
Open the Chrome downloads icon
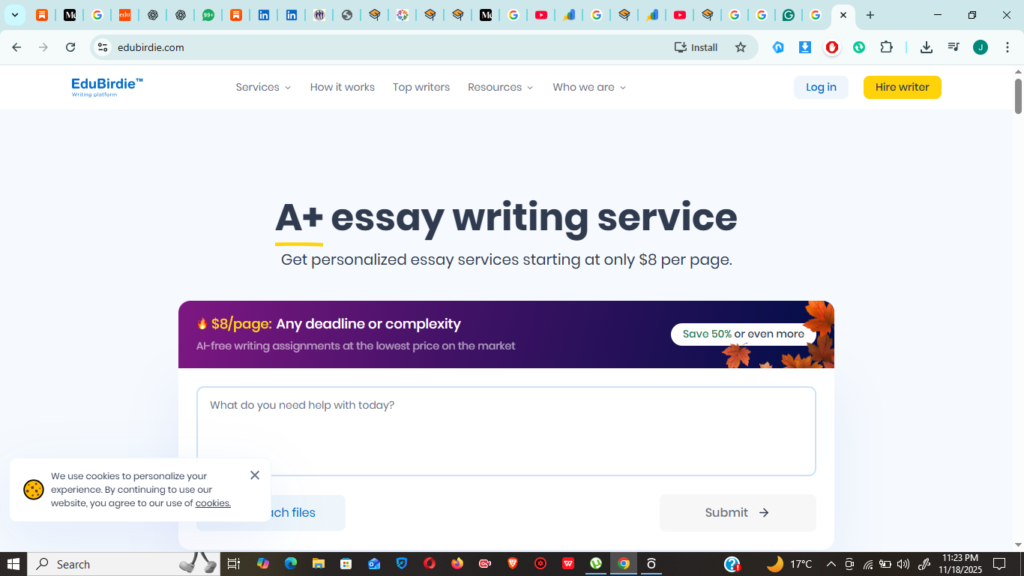point(926,47)
